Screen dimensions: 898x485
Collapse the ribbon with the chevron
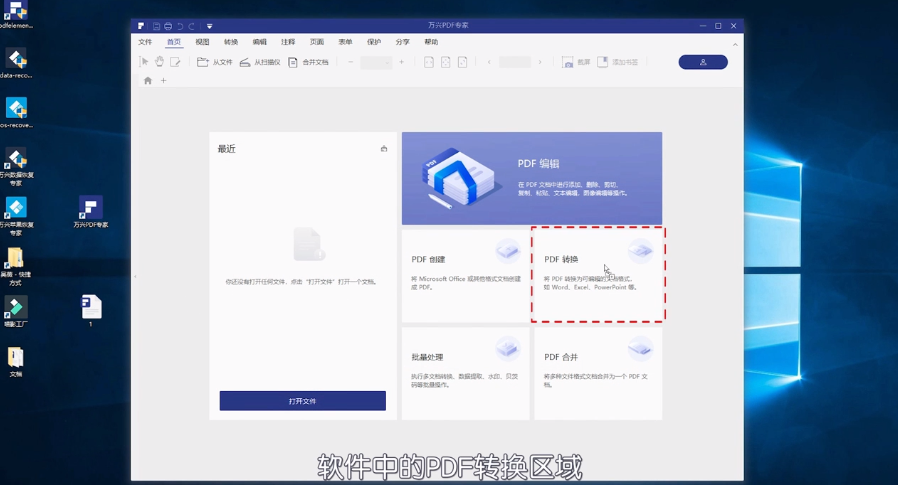point(735,44)
